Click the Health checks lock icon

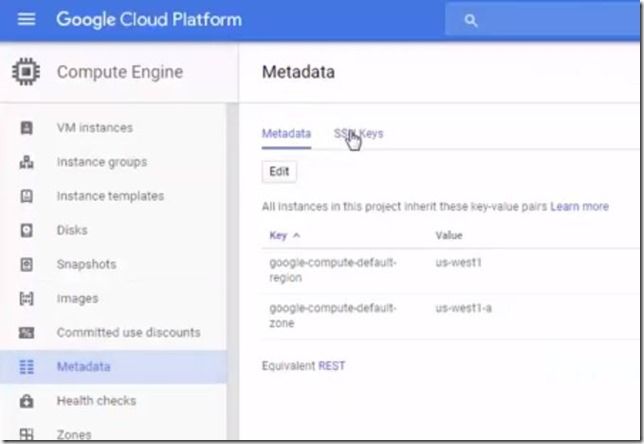27,401
